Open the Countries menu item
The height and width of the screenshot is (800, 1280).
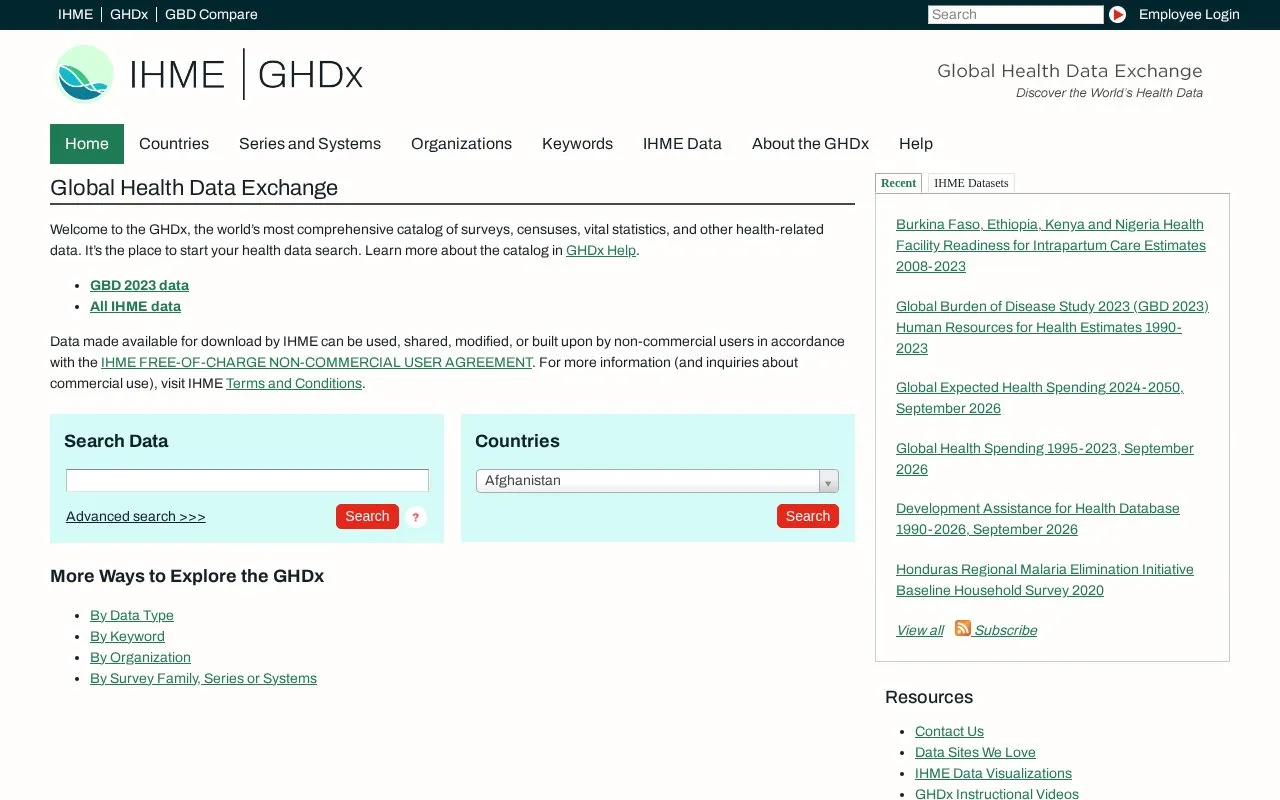(174, 144)
